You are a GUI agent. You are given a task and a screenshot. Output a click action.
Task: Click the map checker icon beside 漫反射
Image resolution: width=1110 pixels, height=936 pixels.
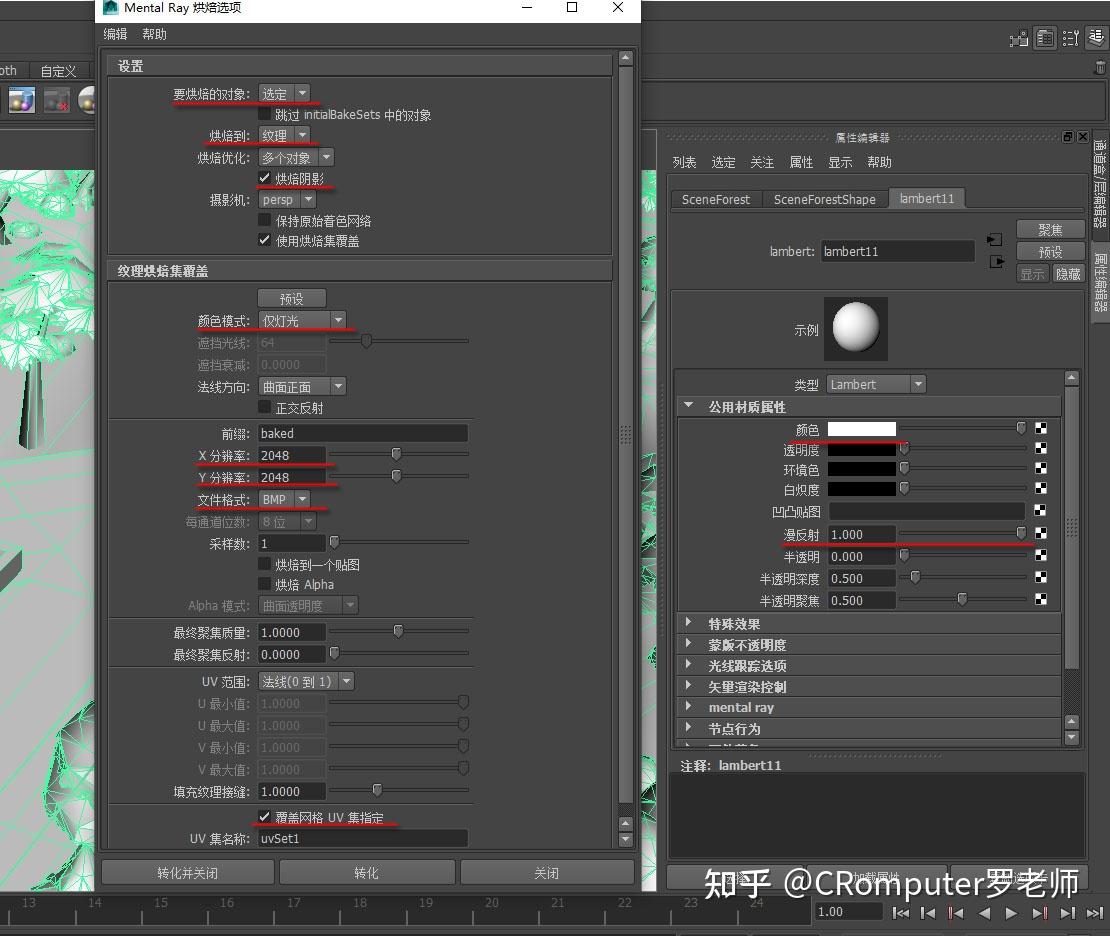coord(1043,534)
